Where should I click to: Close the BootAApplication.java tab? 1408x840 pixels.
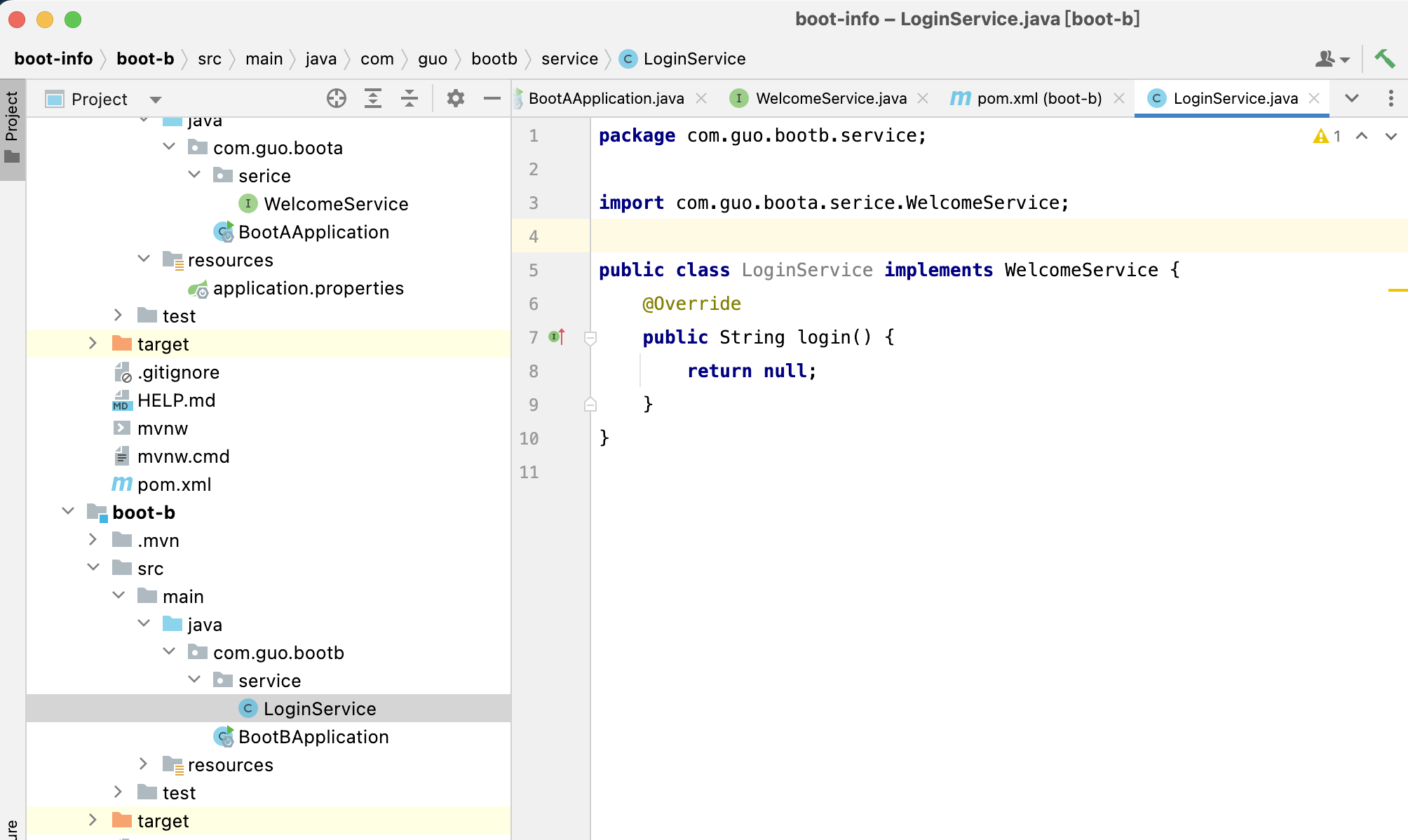click(x=700, y=98)
